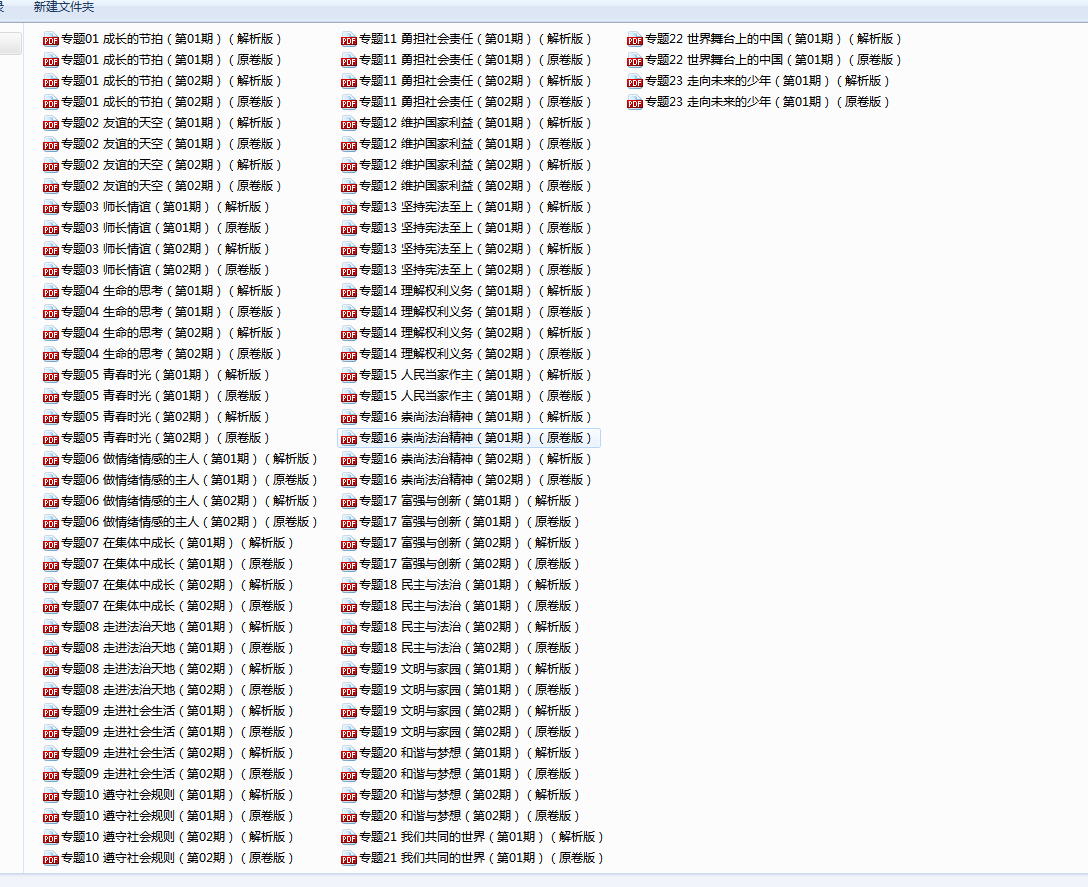Image resolution: width=1088 pixels, height=887 pixels.
Task: Select file 专题19 文明与家园（第01期）（原卷版）
Action: [461, 690]
